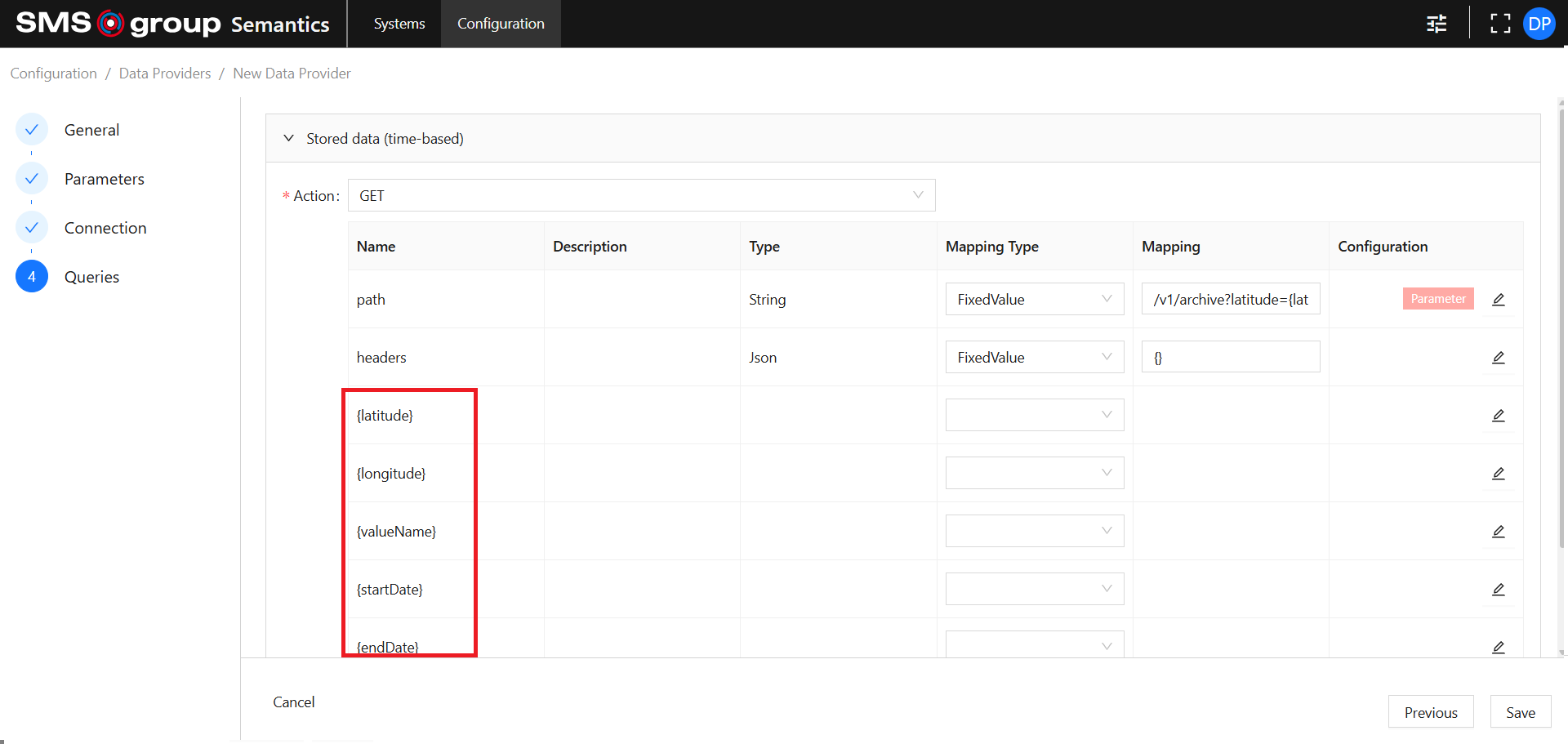The width and height of the screenshot is (1568, 744).
Task: Switch to the Configuration tab
Action: pyautogui.click(x=501, y=24)
